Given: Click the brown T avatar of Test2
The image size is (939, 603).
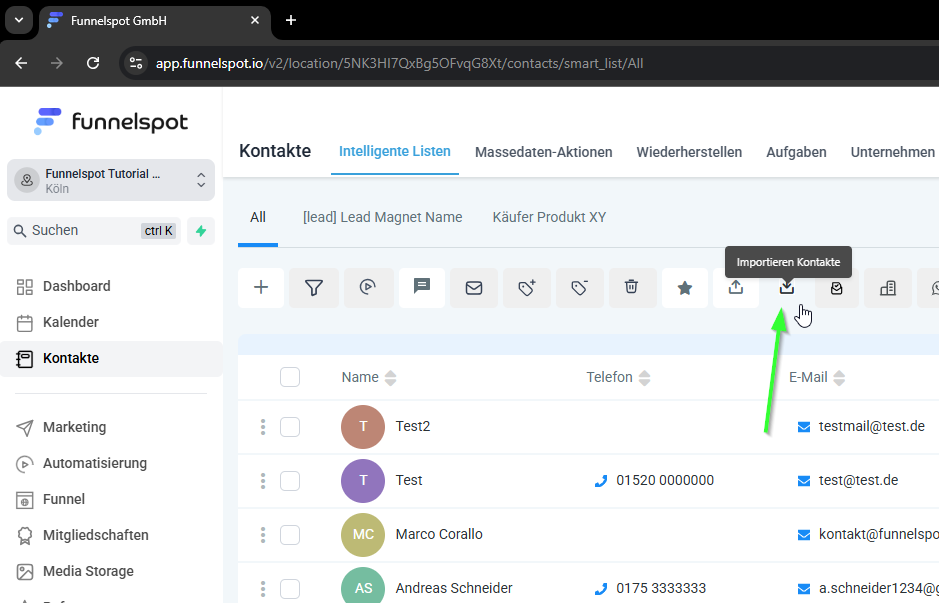Looking at the screenshot, I should [363, 426].
